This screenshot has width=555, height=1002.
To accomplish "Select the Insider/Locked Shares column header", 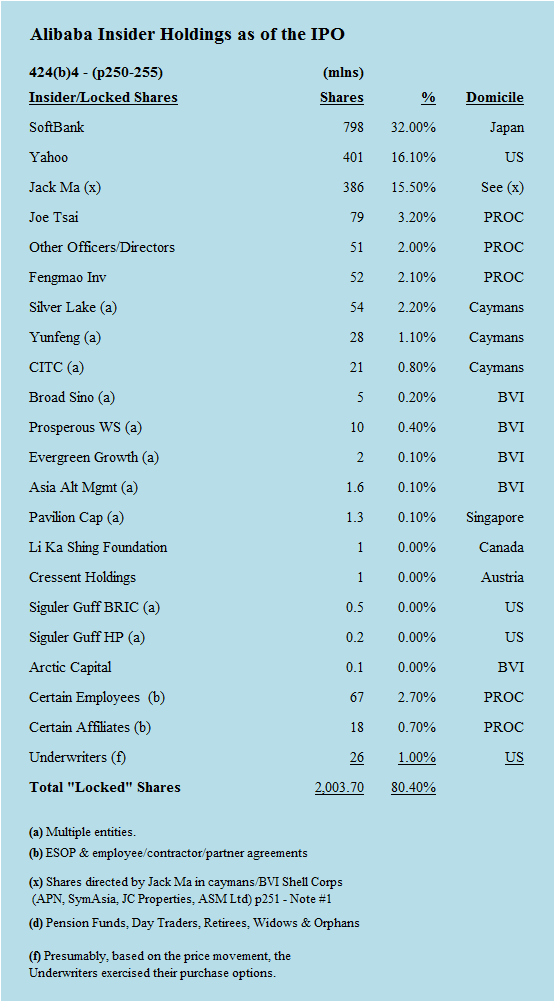I will point(103,98).
